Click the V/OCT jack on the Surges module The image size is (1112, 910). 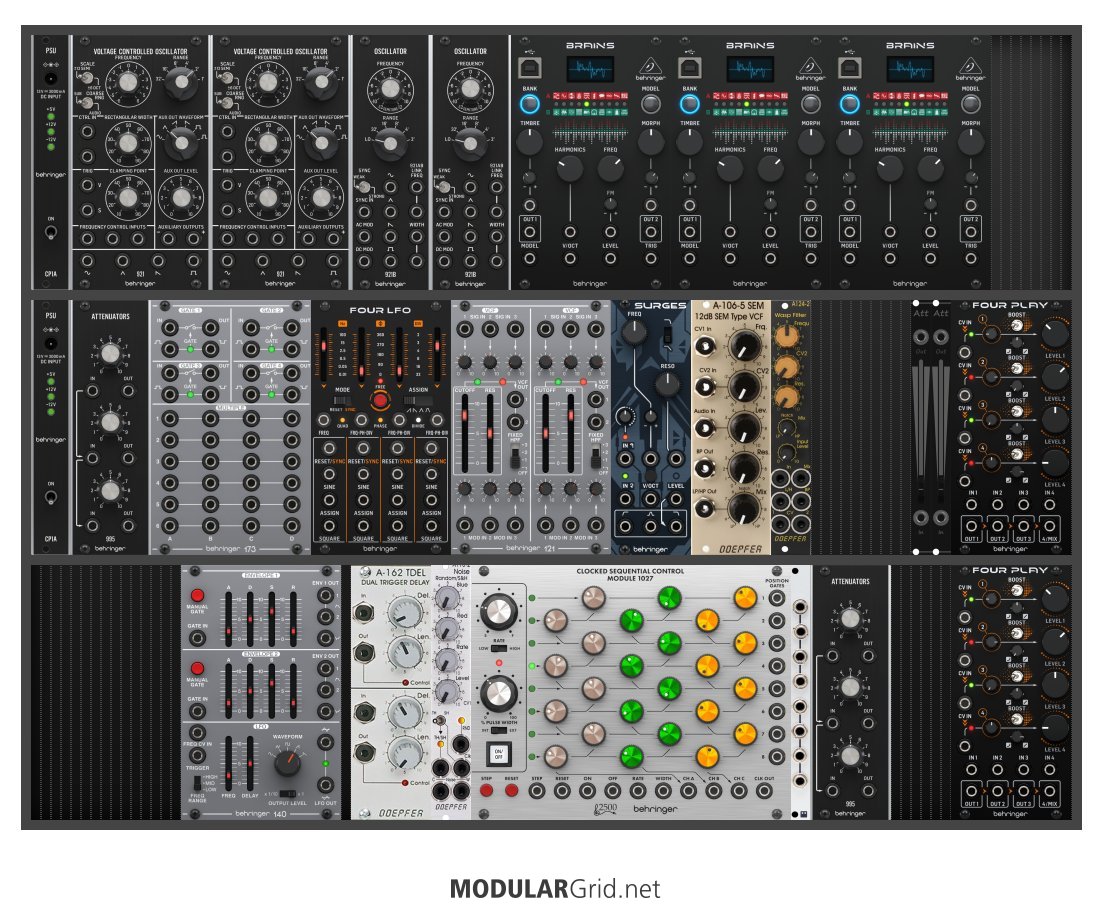[650, 499]
